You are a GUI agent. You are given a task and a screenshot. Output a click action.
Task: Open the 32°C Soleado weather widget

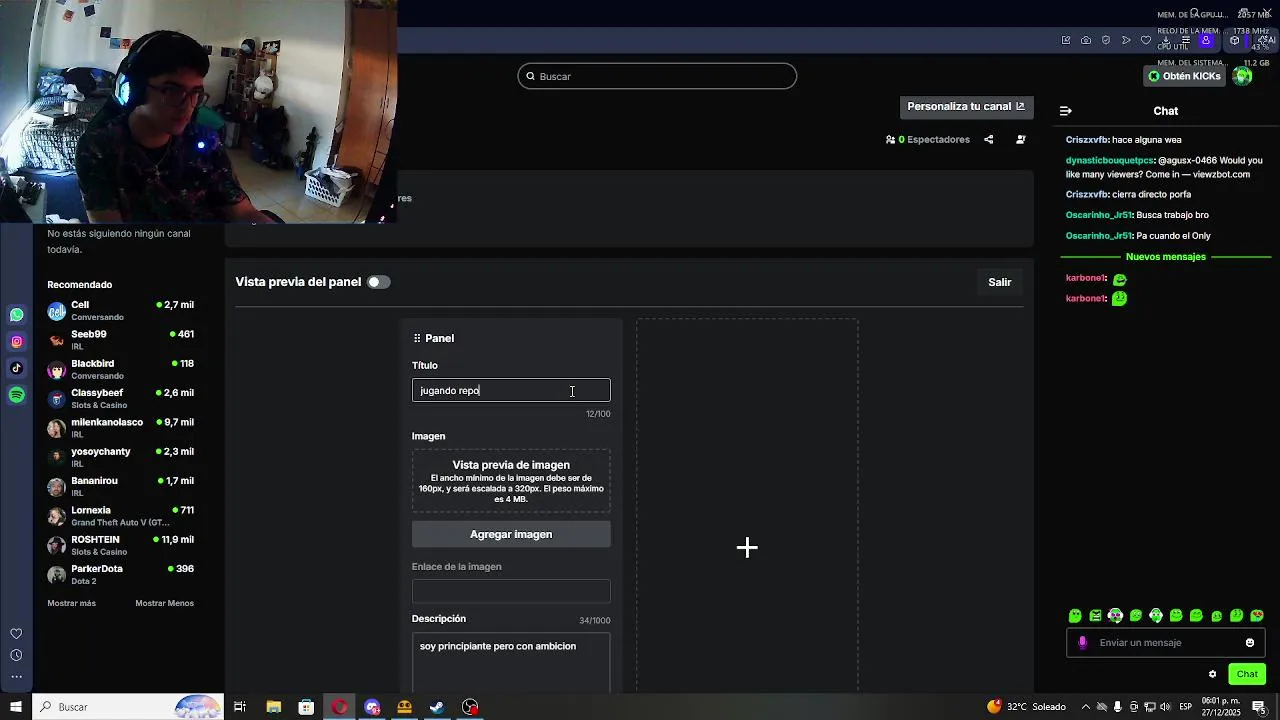[1026, 707]
